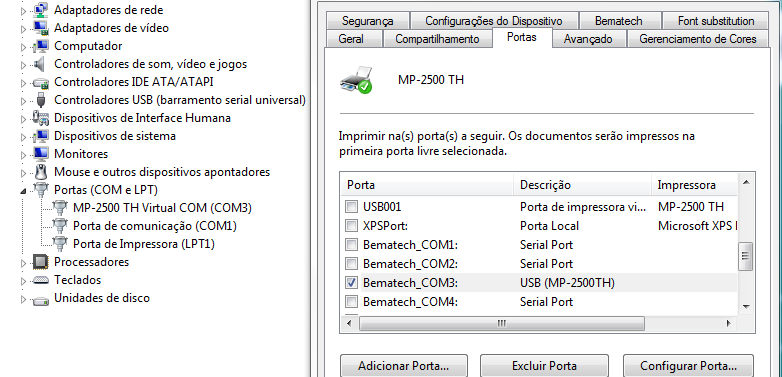Switch to the Avançado tab
Screen dimensions: 782x377
coord(588,39)
